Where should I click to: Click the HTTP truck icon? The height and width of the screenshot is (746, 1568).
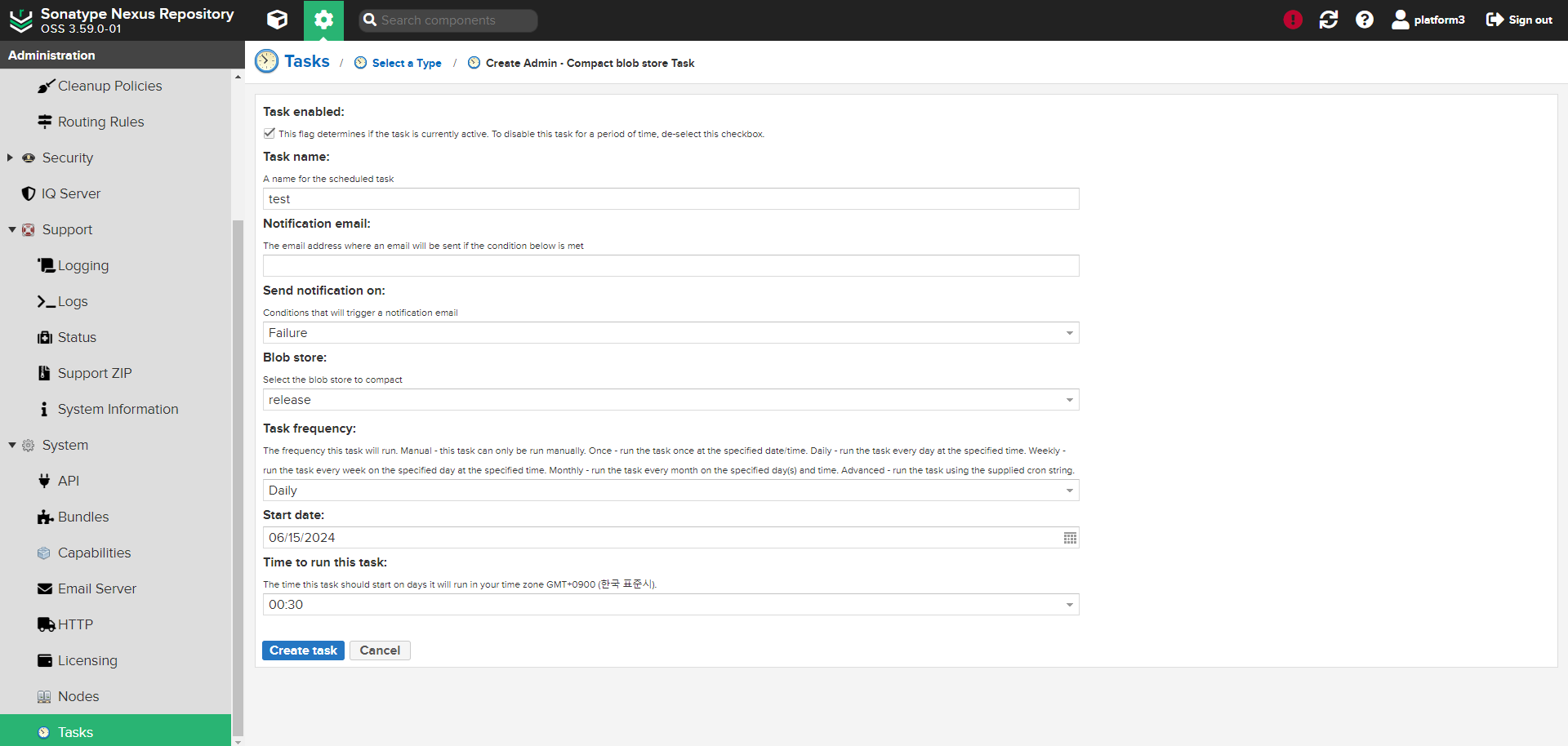tap(47, 624)
